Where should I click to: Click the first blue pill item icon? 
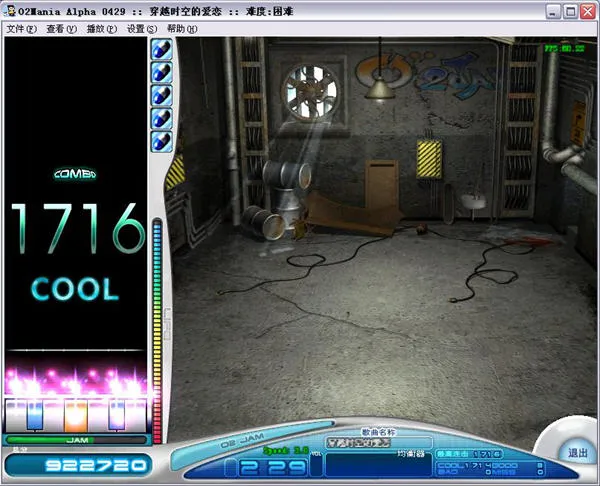161,49
